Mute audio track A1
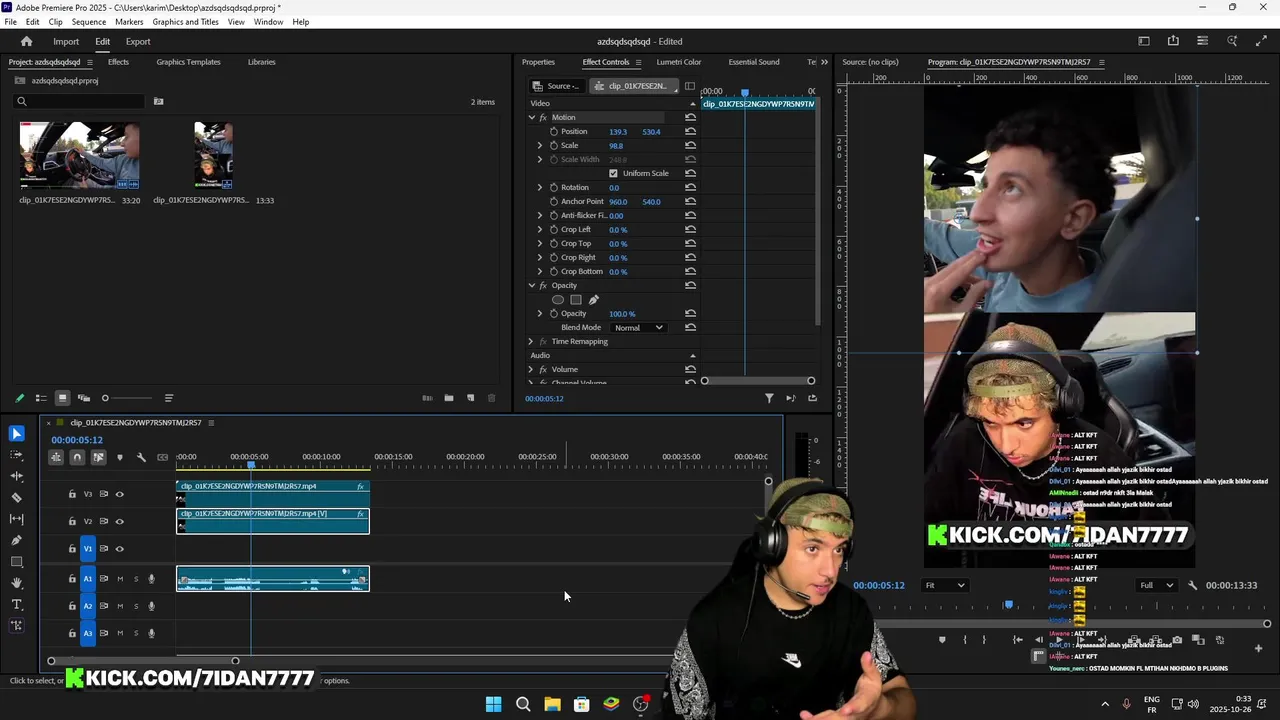This screenshot has height=720, width=1280. click(120, 579)
